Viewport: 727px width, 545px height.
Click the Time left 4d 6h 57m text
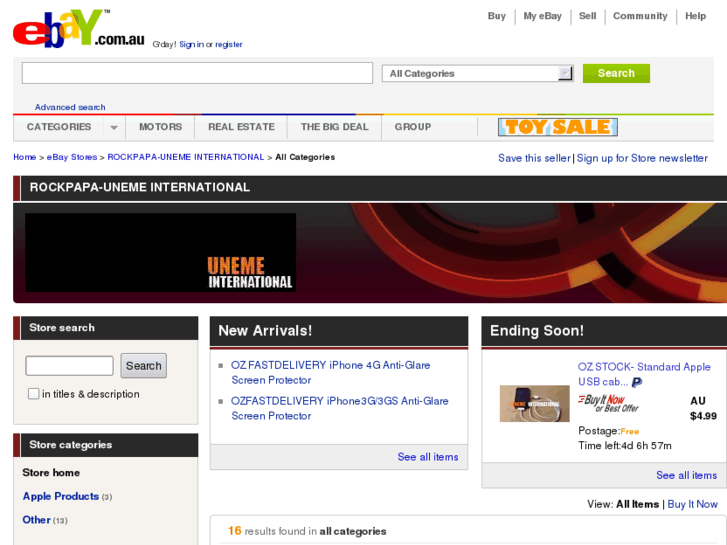pyautogui.click(x=625, y=446)
